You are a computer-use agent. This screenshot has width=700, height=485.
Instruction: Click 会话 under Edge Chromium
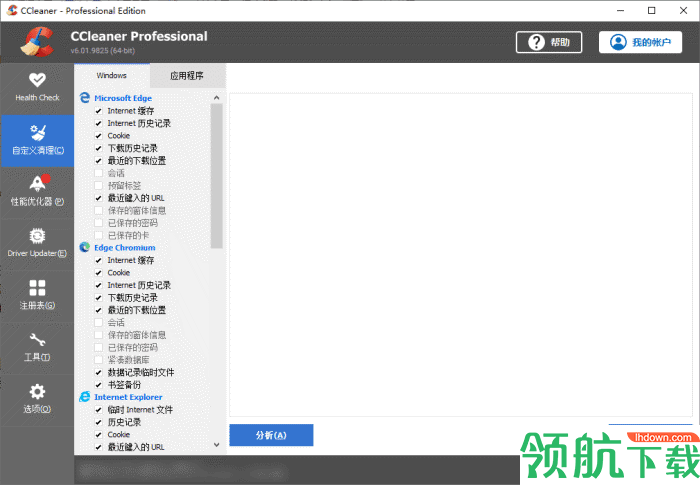pyautogui.click(x=116, y=322)
